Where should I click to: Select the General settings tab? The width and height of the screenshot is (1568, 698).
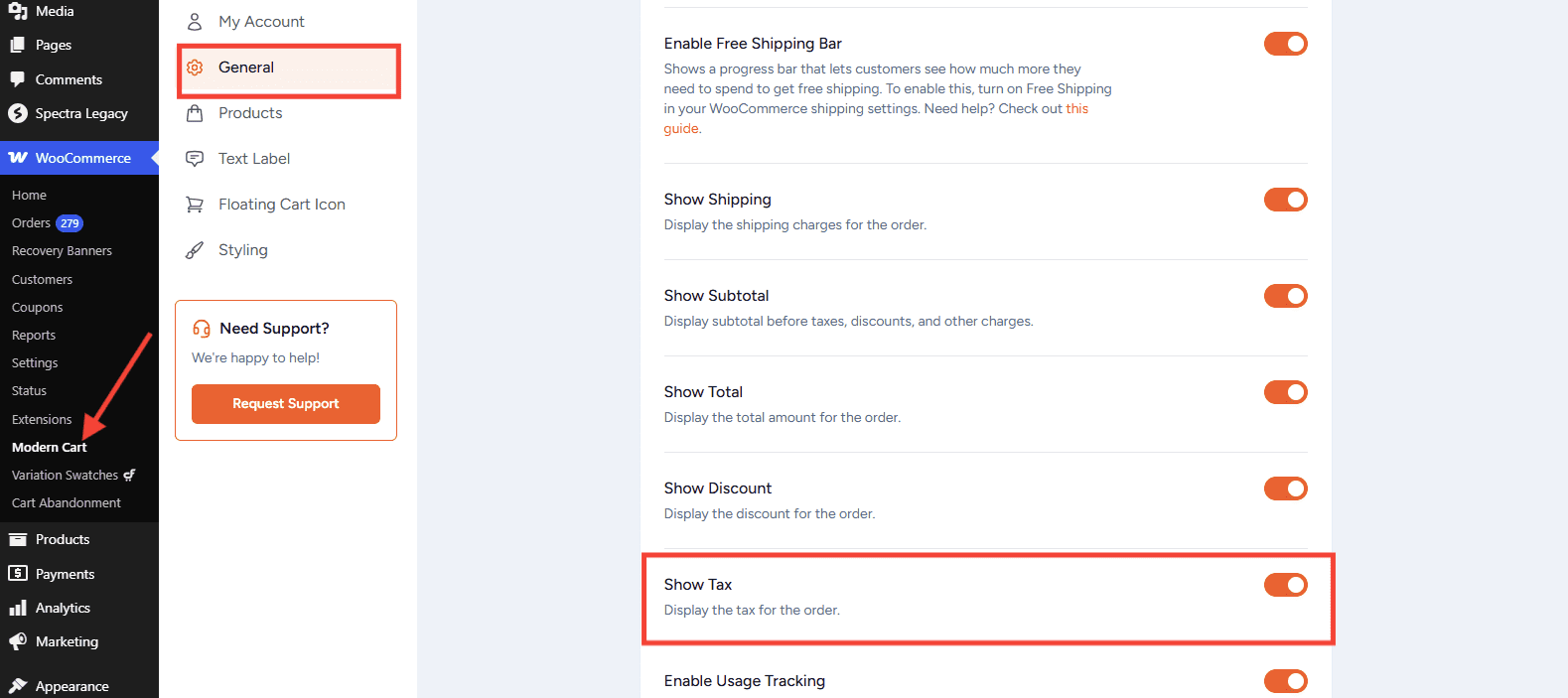click(288, 68)
